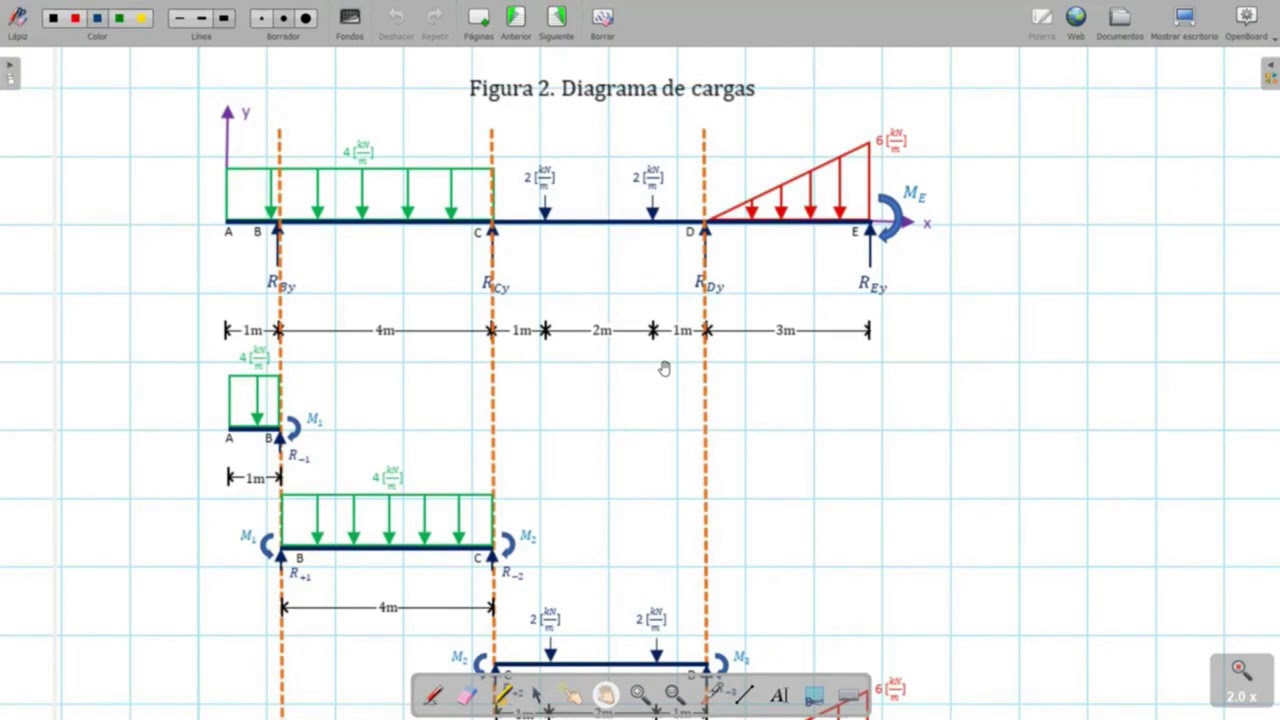Pick the black pen color
1280x720 pixels.
pyautogui.click(x=53, y=18)
